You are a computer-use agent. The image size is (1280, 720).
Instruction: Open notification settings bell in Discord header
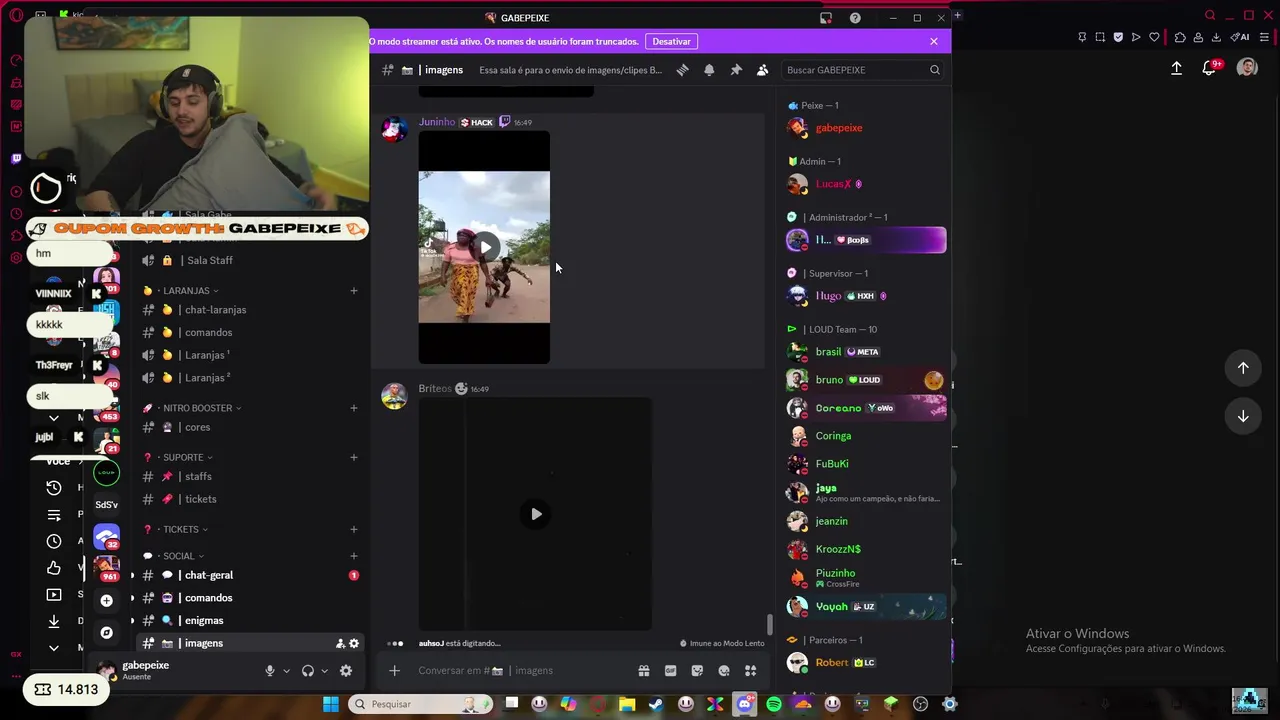[x=709, y=70]
